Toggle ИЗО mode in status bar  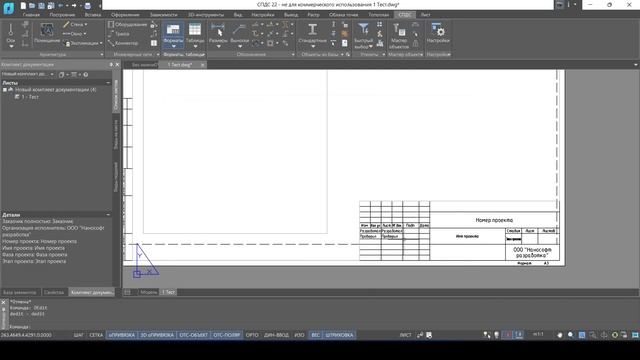(x=300, y=335)
